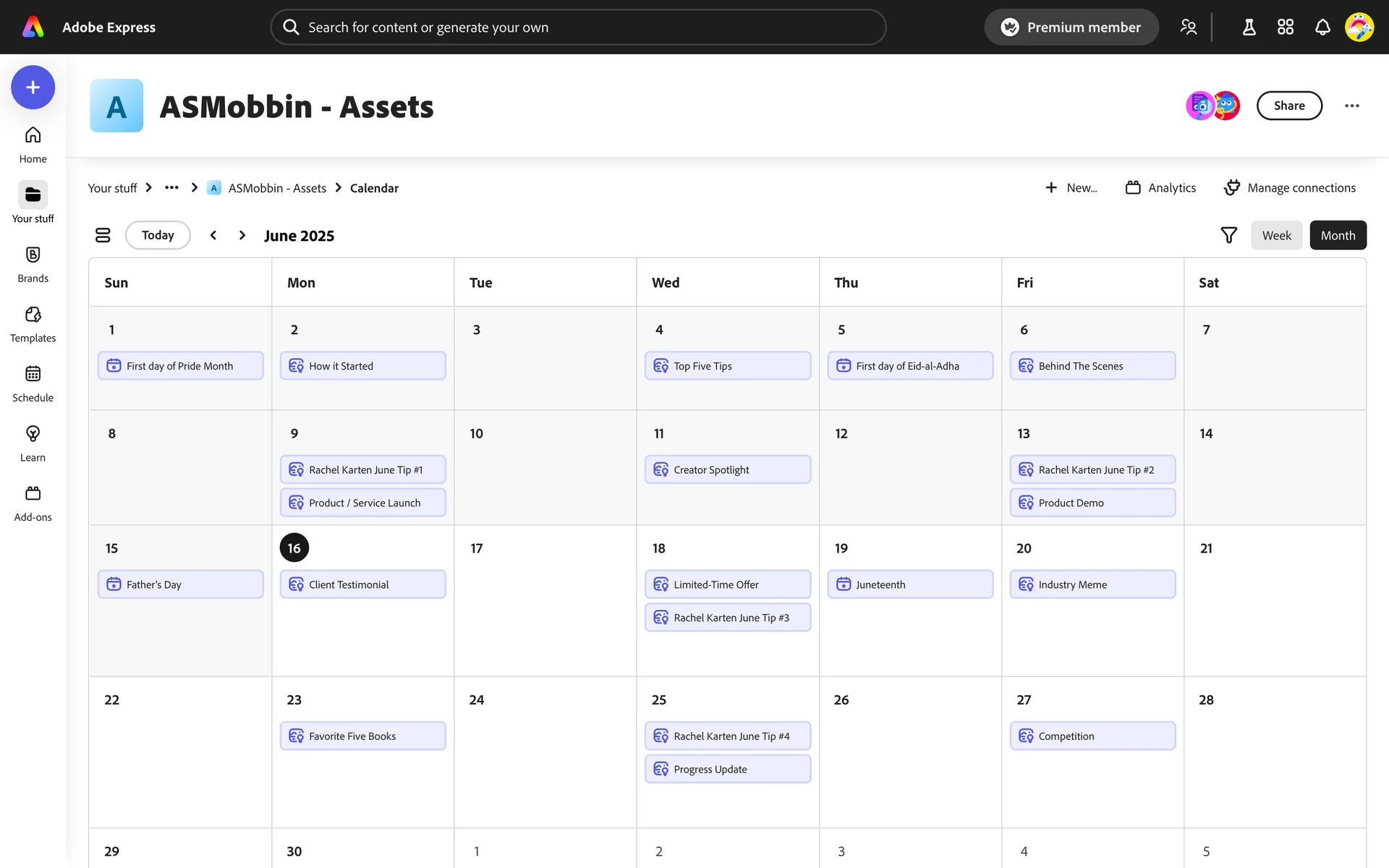This screenshot has width=1389, height=868.
Task: Toggle the list layout icon beside Today
Action: tap(103, 235)
